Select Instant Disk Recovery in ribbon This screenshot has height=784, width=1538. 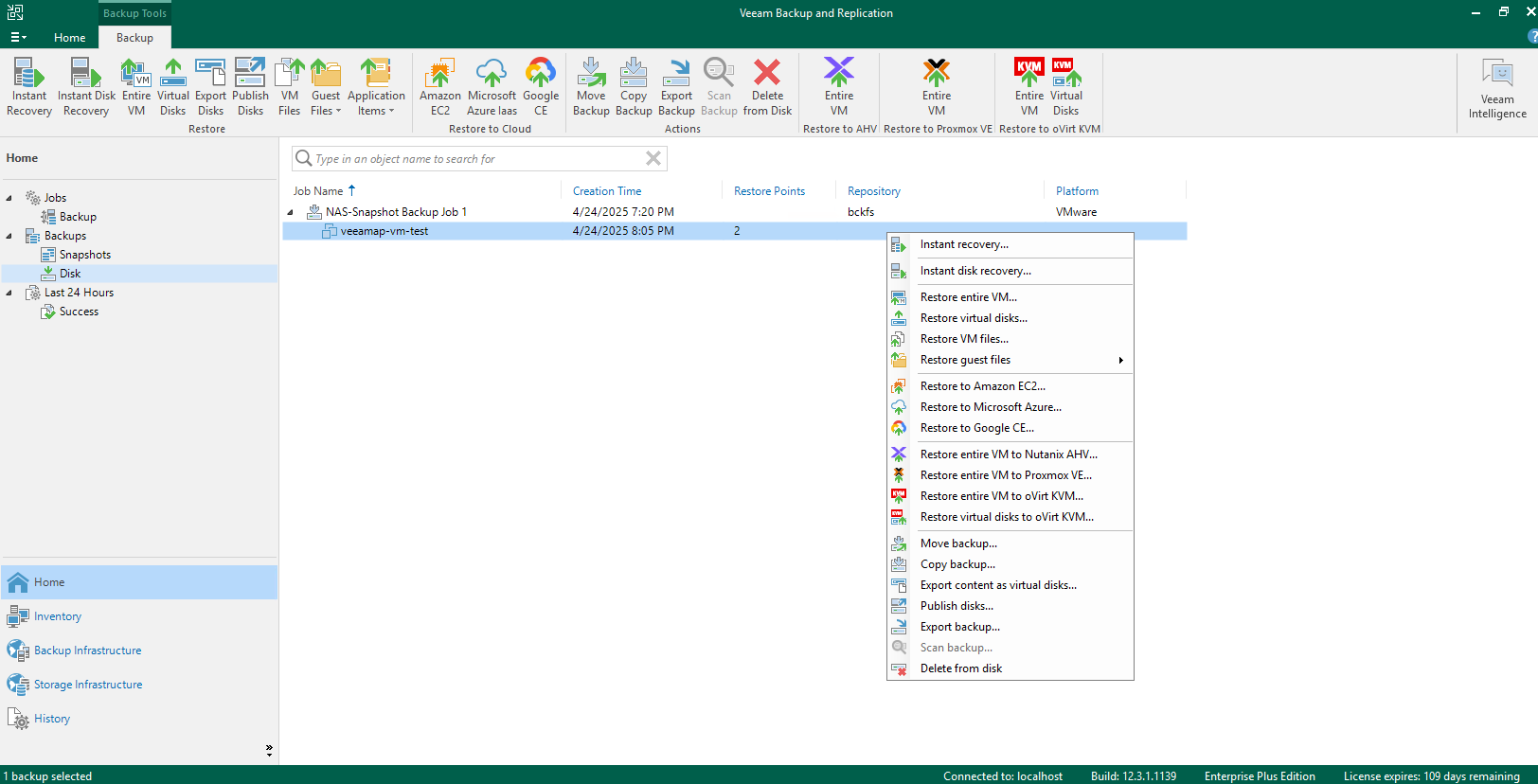tap(86, 87)
